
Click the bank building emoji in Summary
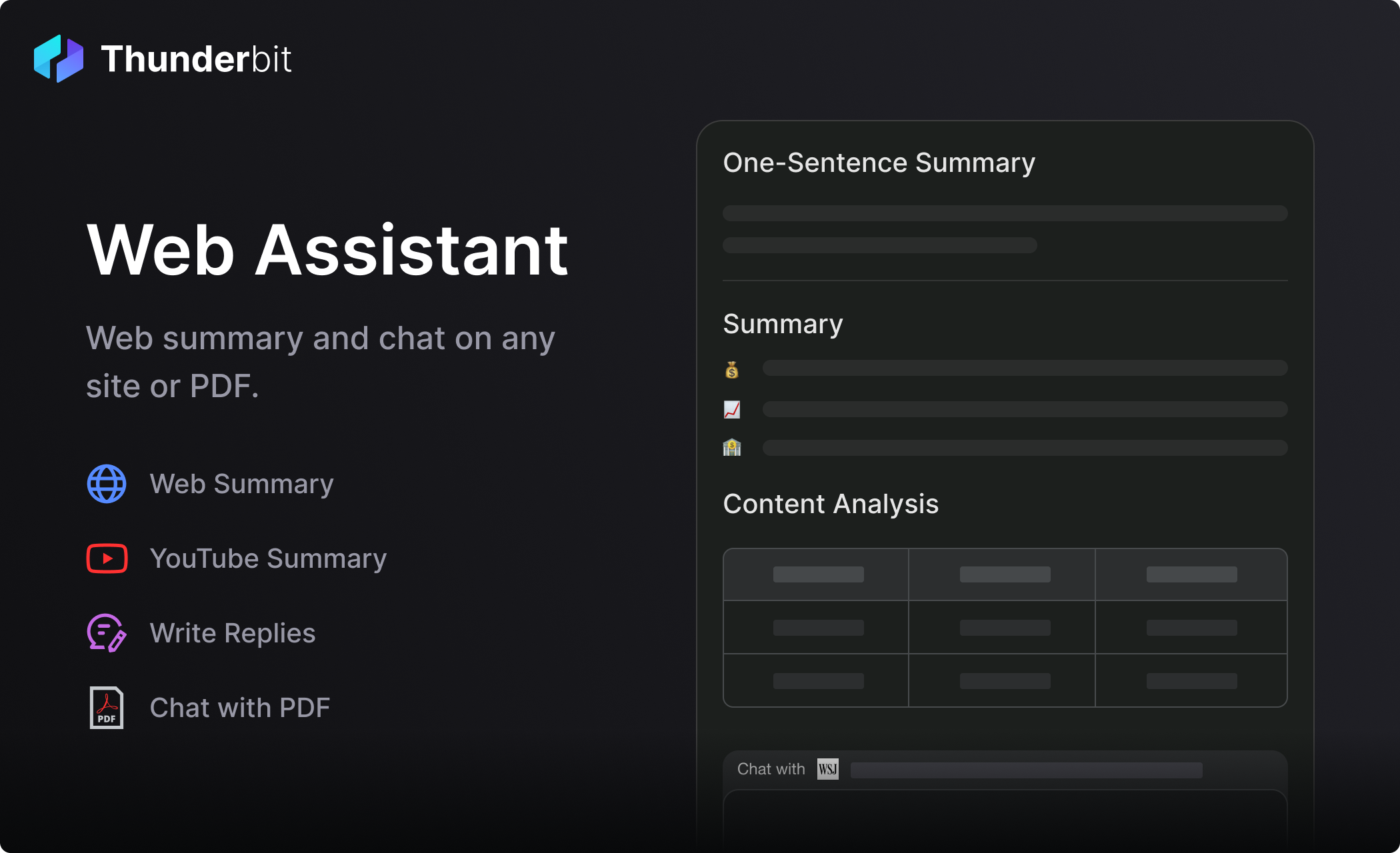732,447
